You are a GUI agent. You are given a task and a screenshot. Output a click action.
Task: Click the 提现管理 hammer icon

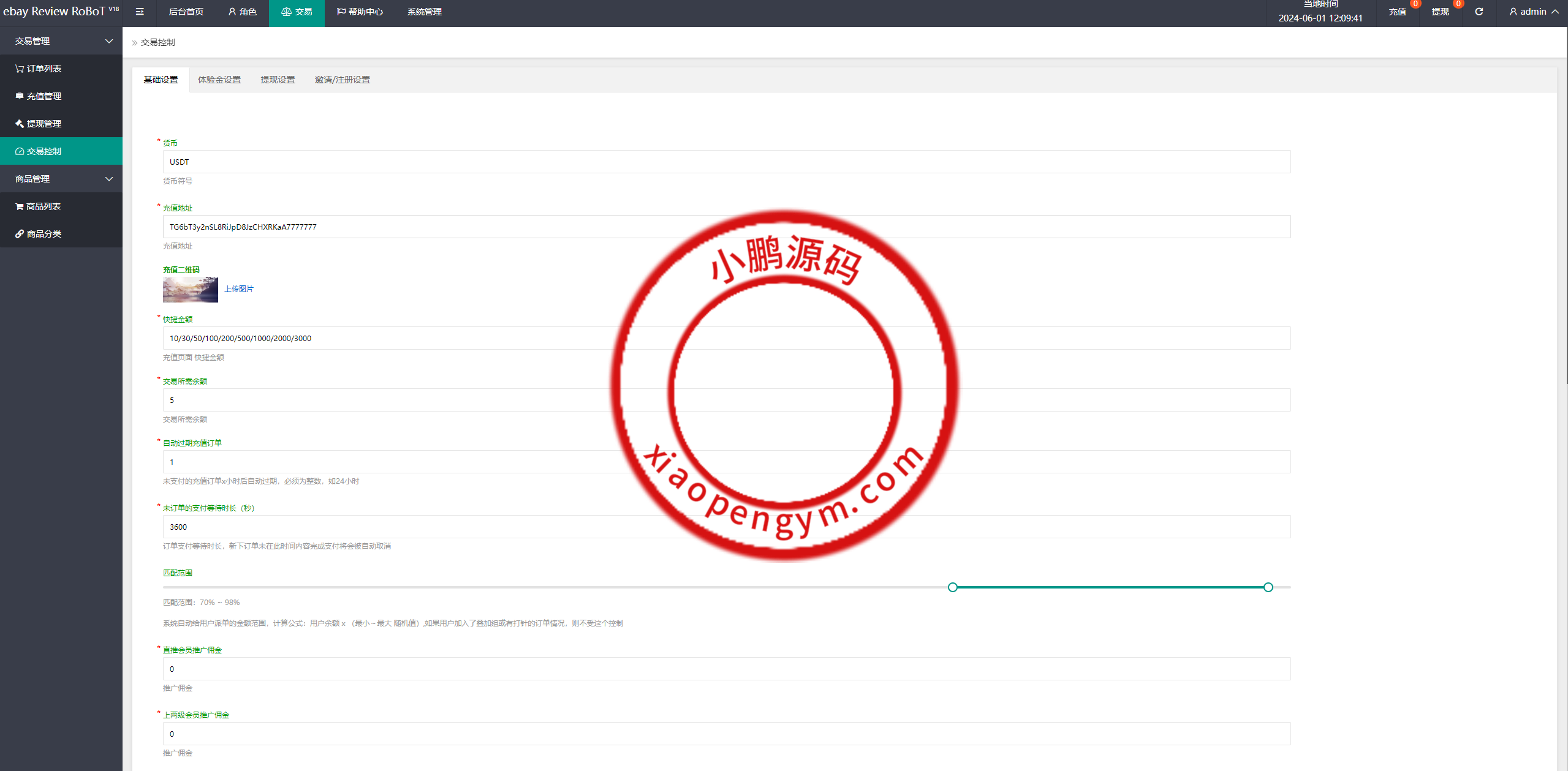pos(19,123)
